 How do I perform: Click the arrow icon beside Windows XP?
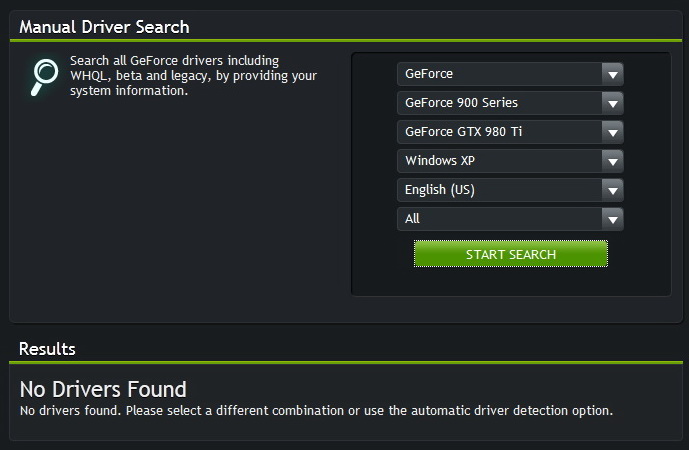(x=612, y=161)
